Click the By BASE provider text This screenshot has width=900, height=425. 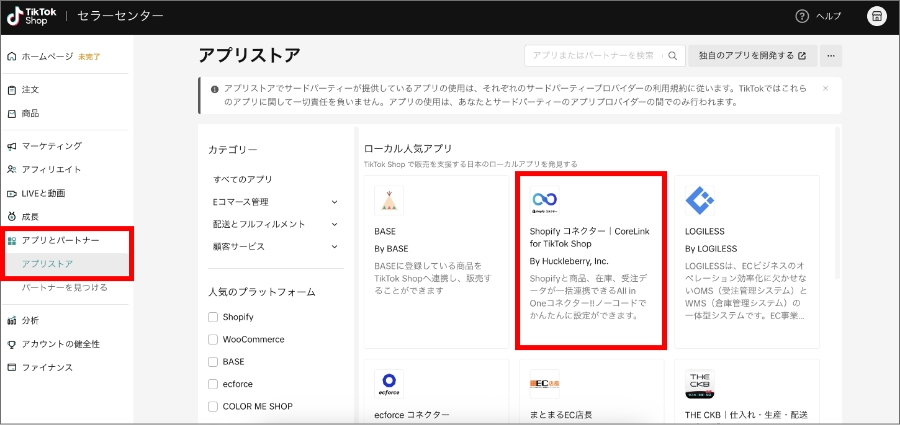(391, 249)
